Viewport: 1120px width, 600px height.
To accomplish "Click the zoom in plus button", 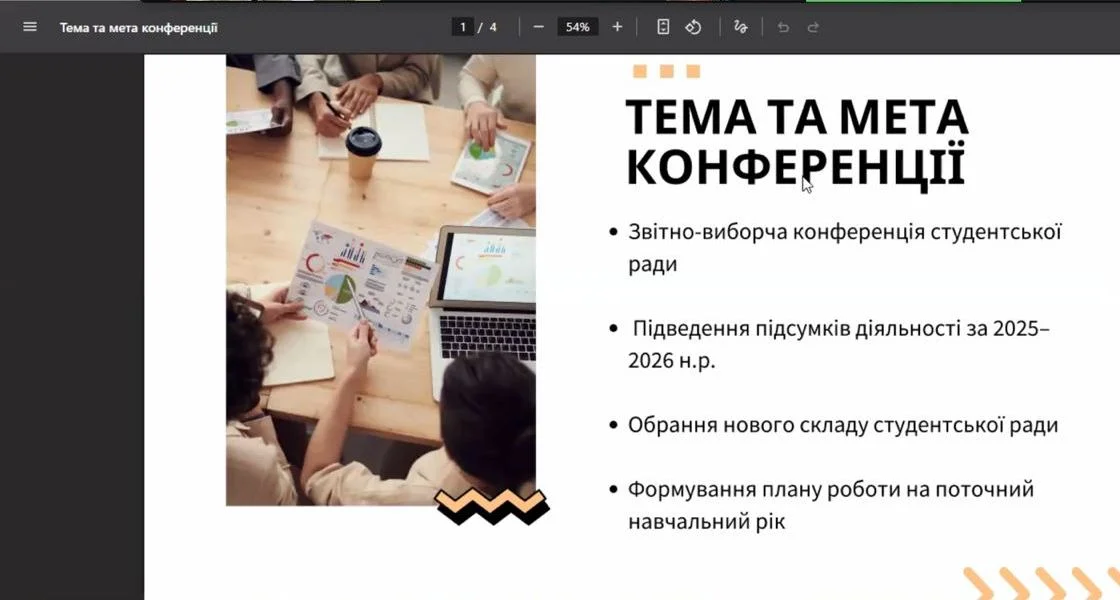I will (x=617, y=27).
